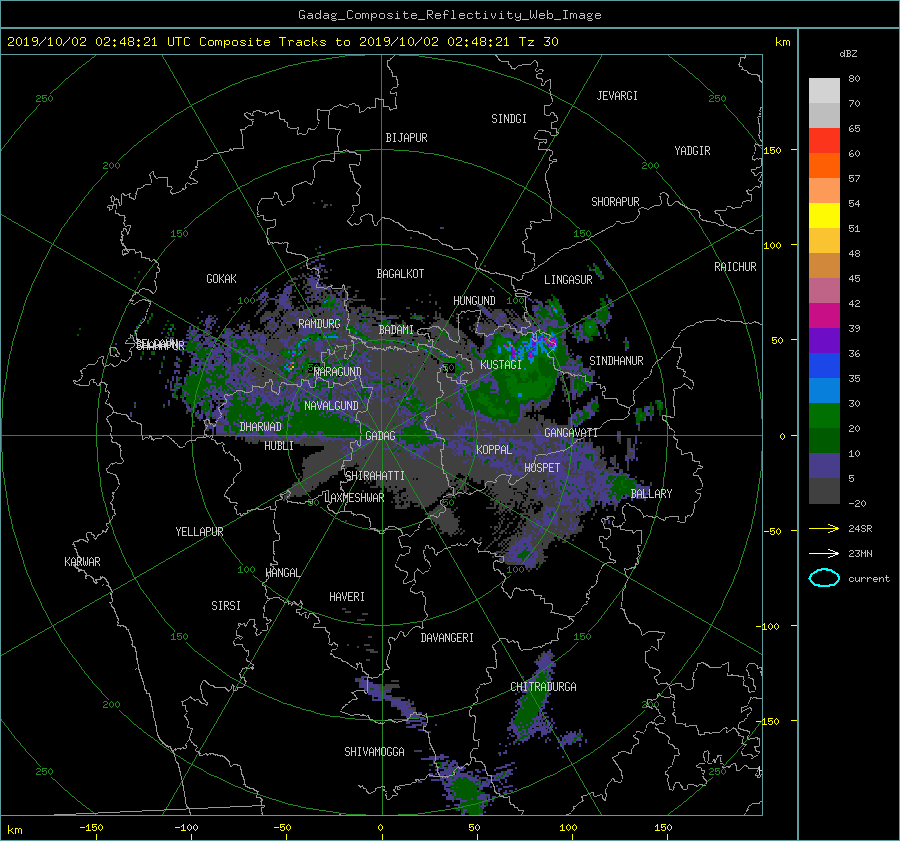Click the SHIRAHATTI city label
900x841 pixels.
tap(375, 476)
